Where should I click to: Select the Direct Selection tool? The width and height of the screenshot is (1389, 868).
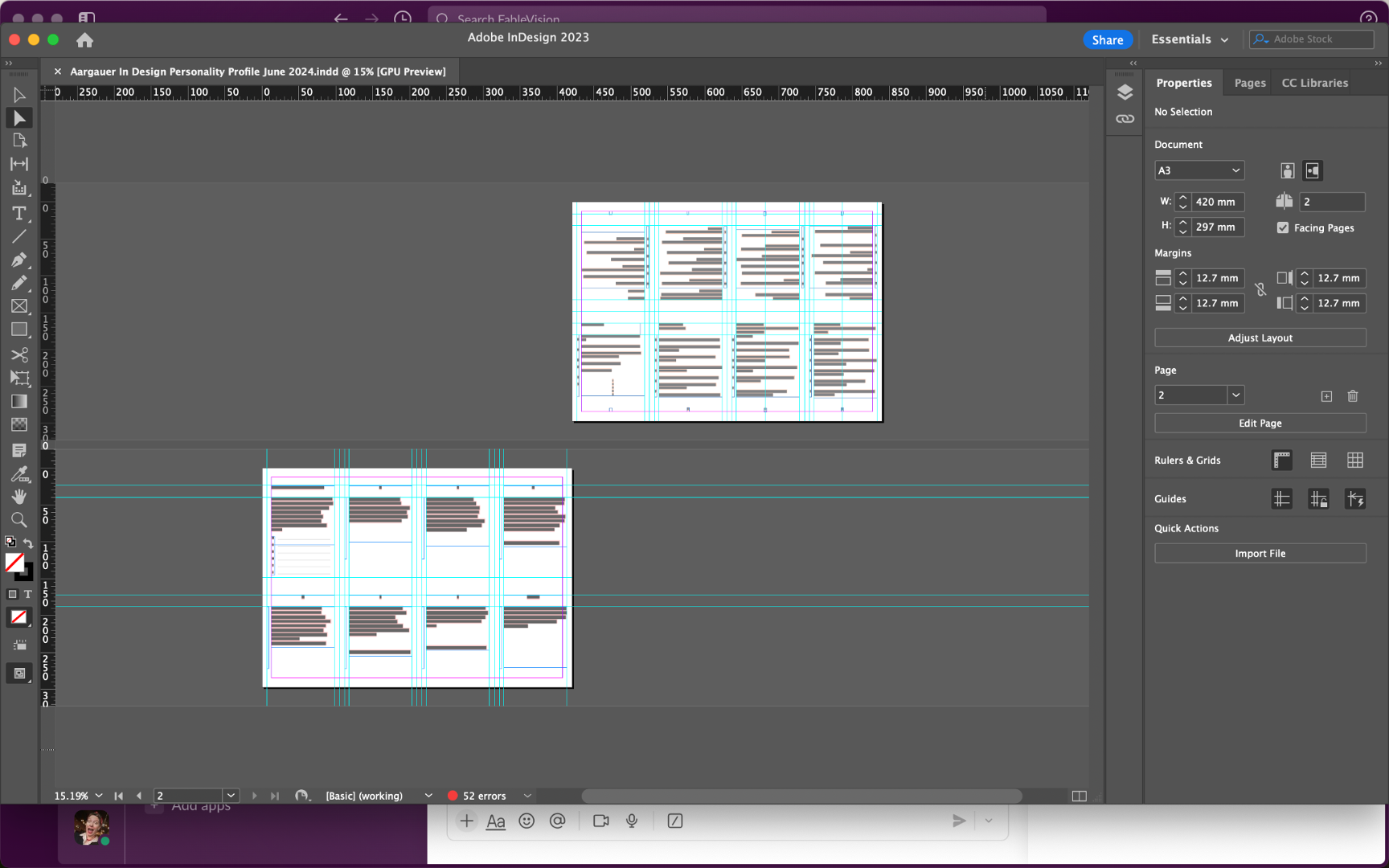tap(18, 118)
